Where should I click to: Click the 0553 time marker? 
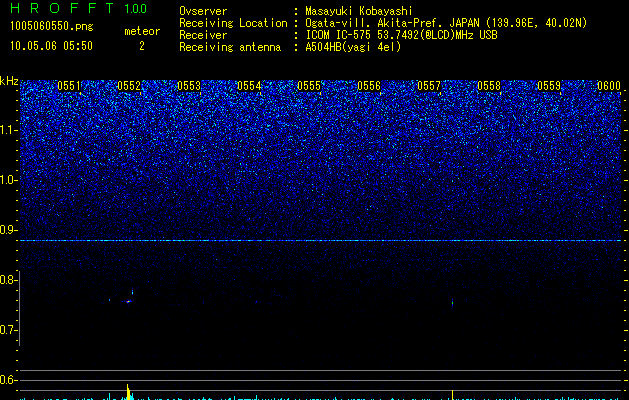point(189,86)
